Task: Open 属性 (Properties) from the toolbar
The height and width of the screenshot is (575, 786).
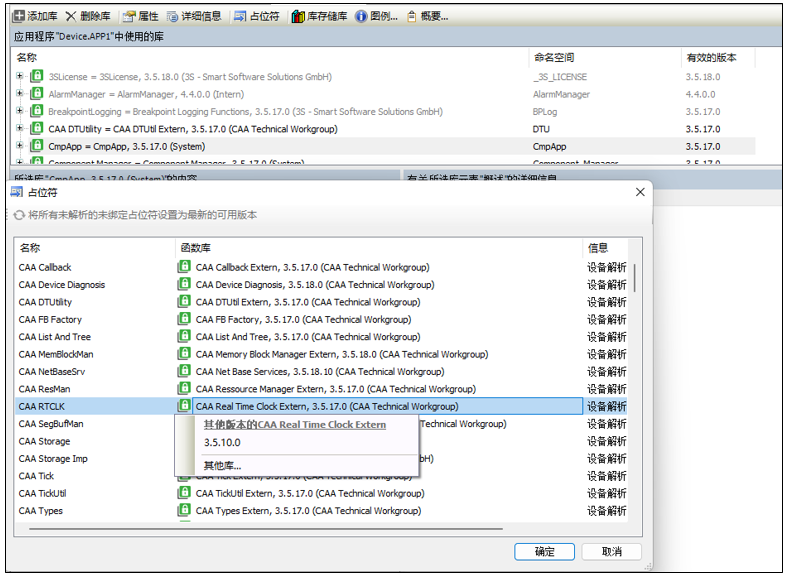Action: pos(140,16)
